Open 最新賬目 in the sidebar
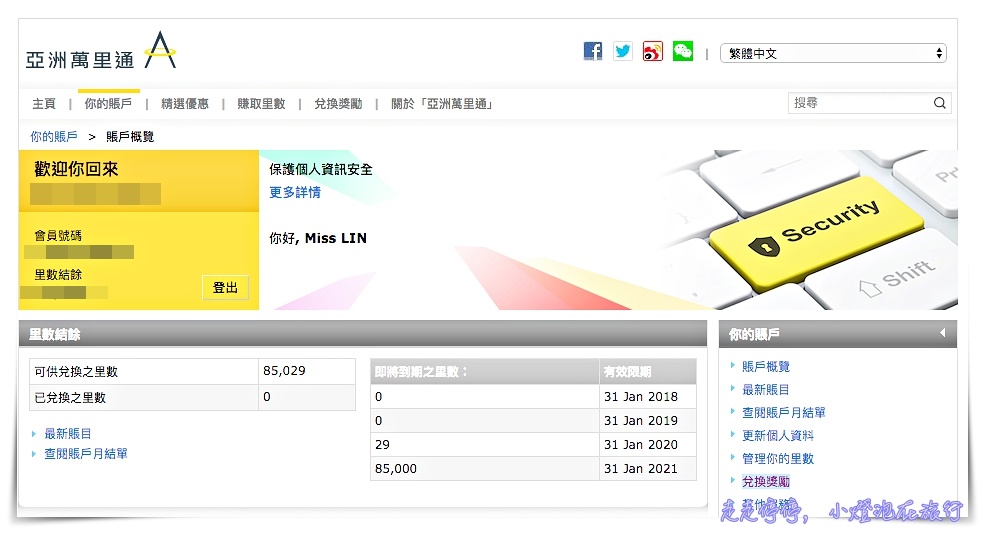 (x=766, y=390)
